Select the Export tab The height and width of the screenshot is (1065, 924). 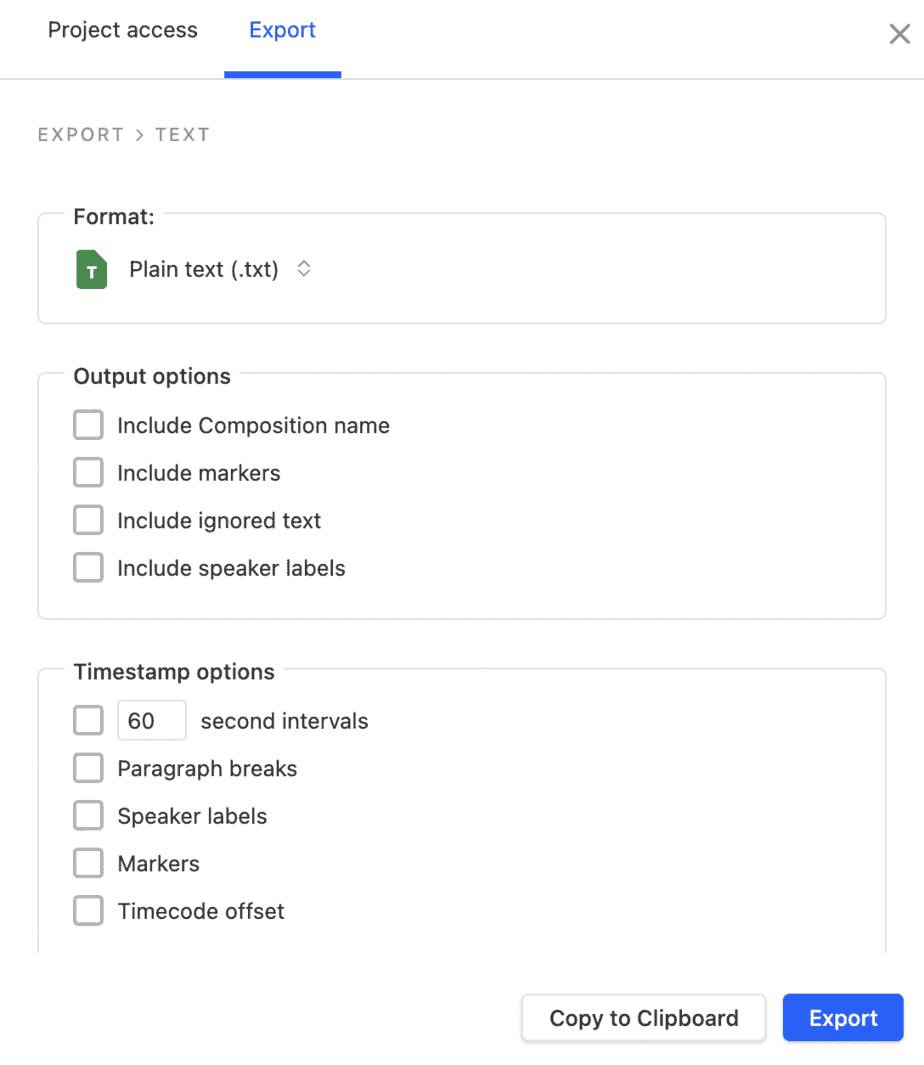pyautogui.click(x=282, y=31)
